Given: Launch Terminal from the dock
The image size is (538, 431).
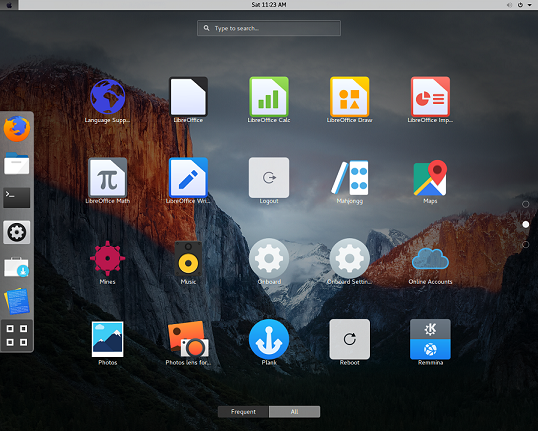Looking at the screenshot, I should click(x=17, y=198).
